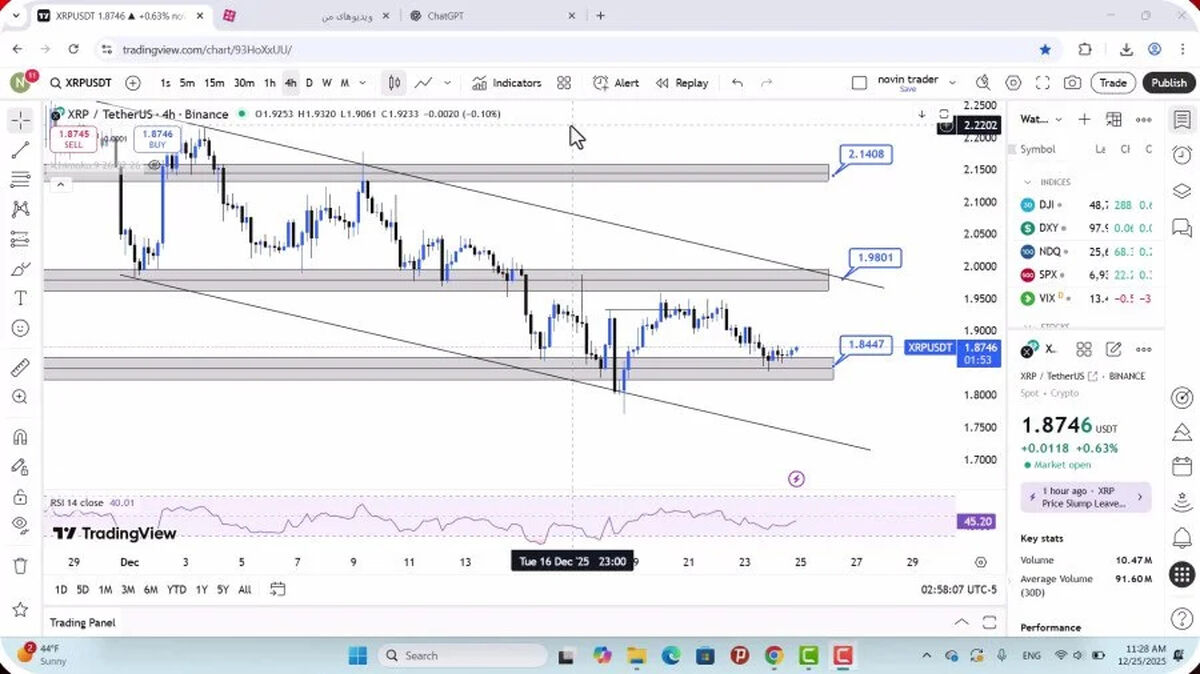Start bar Replay mode

(682, 83)
